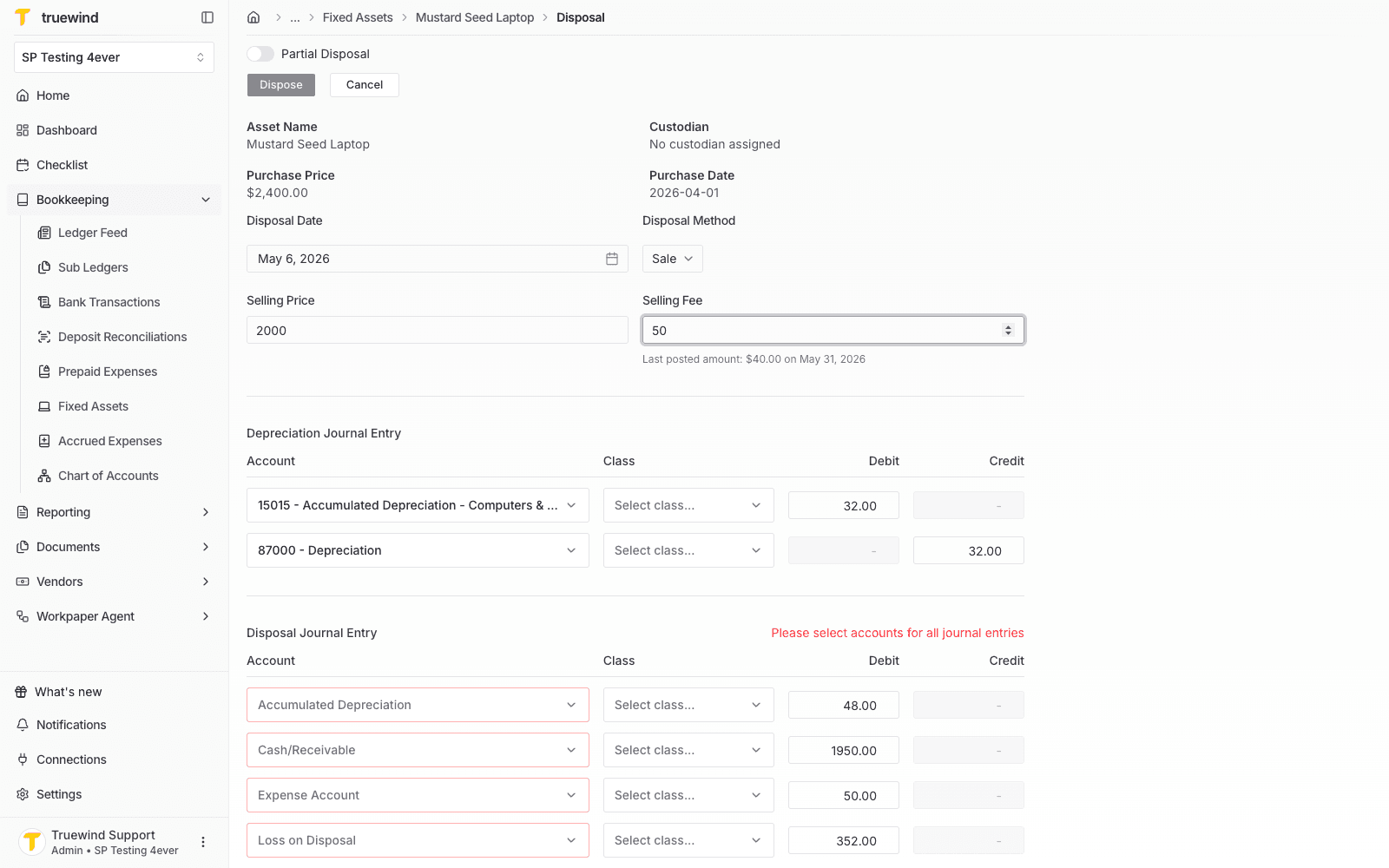1389x868 pixels.
Task: Click the Connections plug icon
Action: (x=23, y=759)
